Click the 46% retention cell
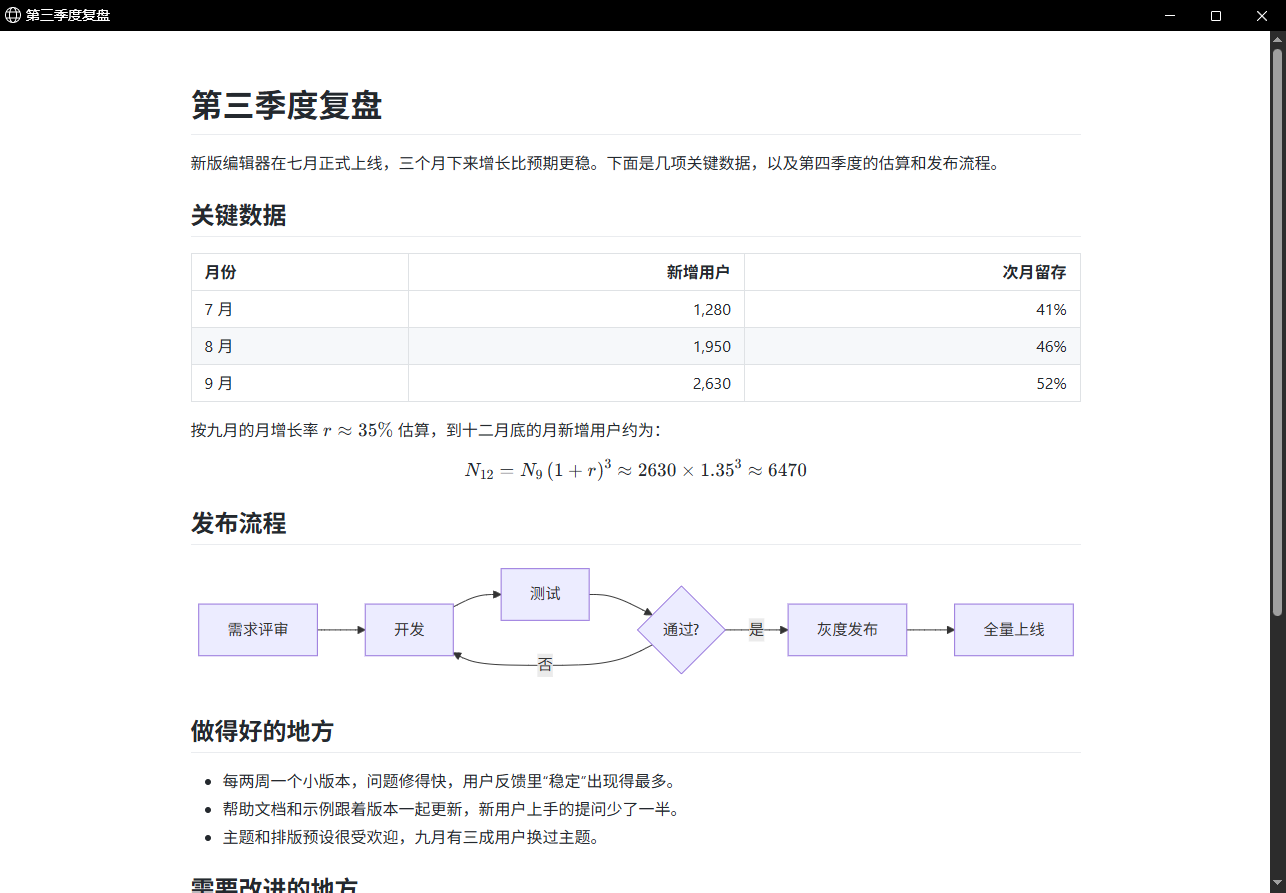 coord(912,347)
